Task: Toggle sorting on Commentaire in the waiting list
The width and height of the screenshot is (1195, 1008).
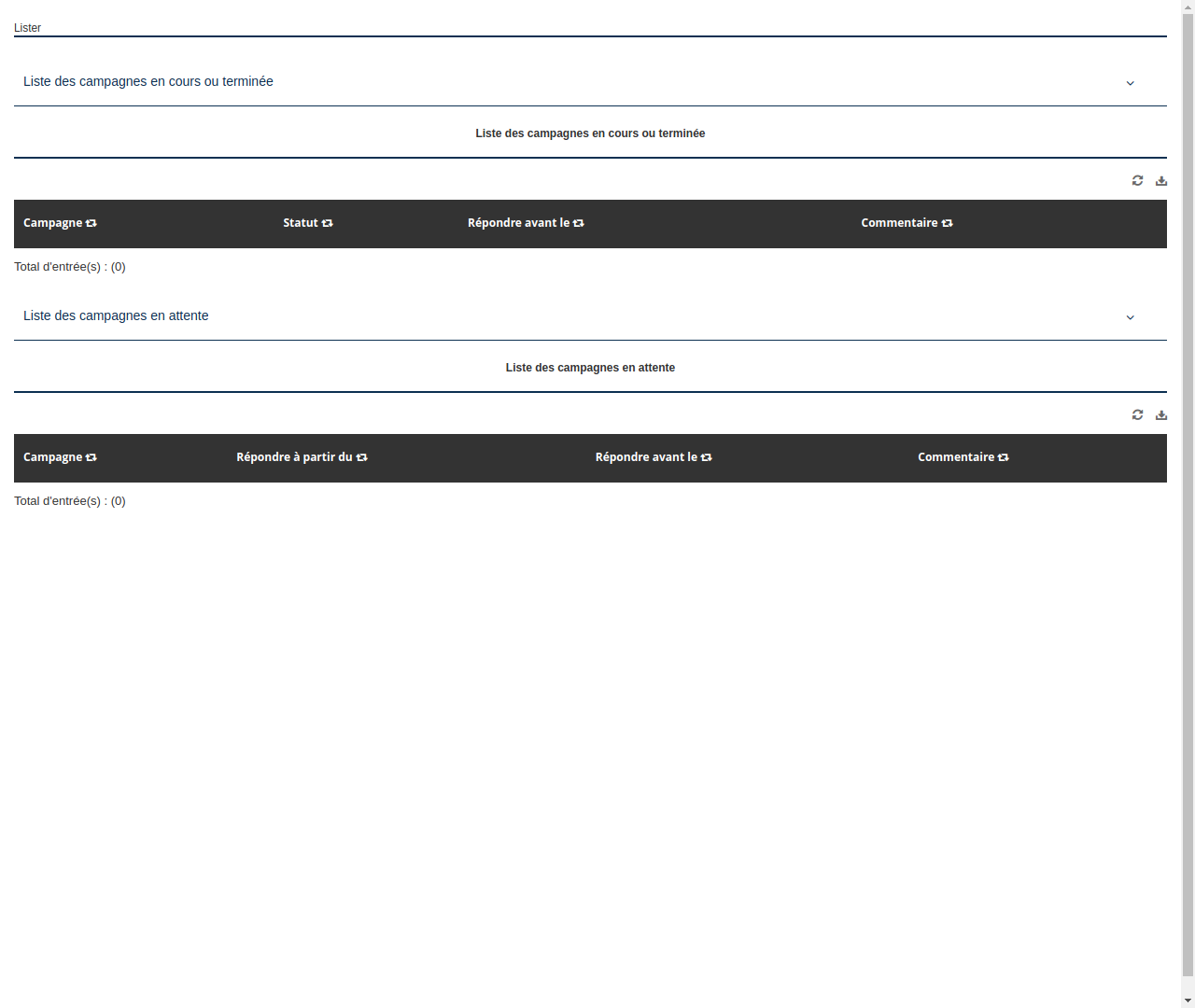Action: [x=1003, y=457]
